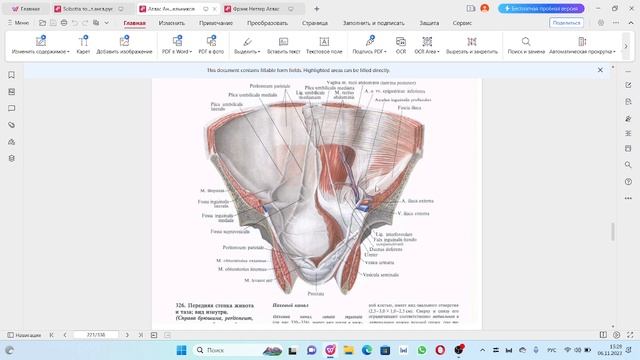Image resolution: width=640 pixels, height=360 pixels.
Task: Select the PDF в фото icon
Action: (x=211, y=45)
